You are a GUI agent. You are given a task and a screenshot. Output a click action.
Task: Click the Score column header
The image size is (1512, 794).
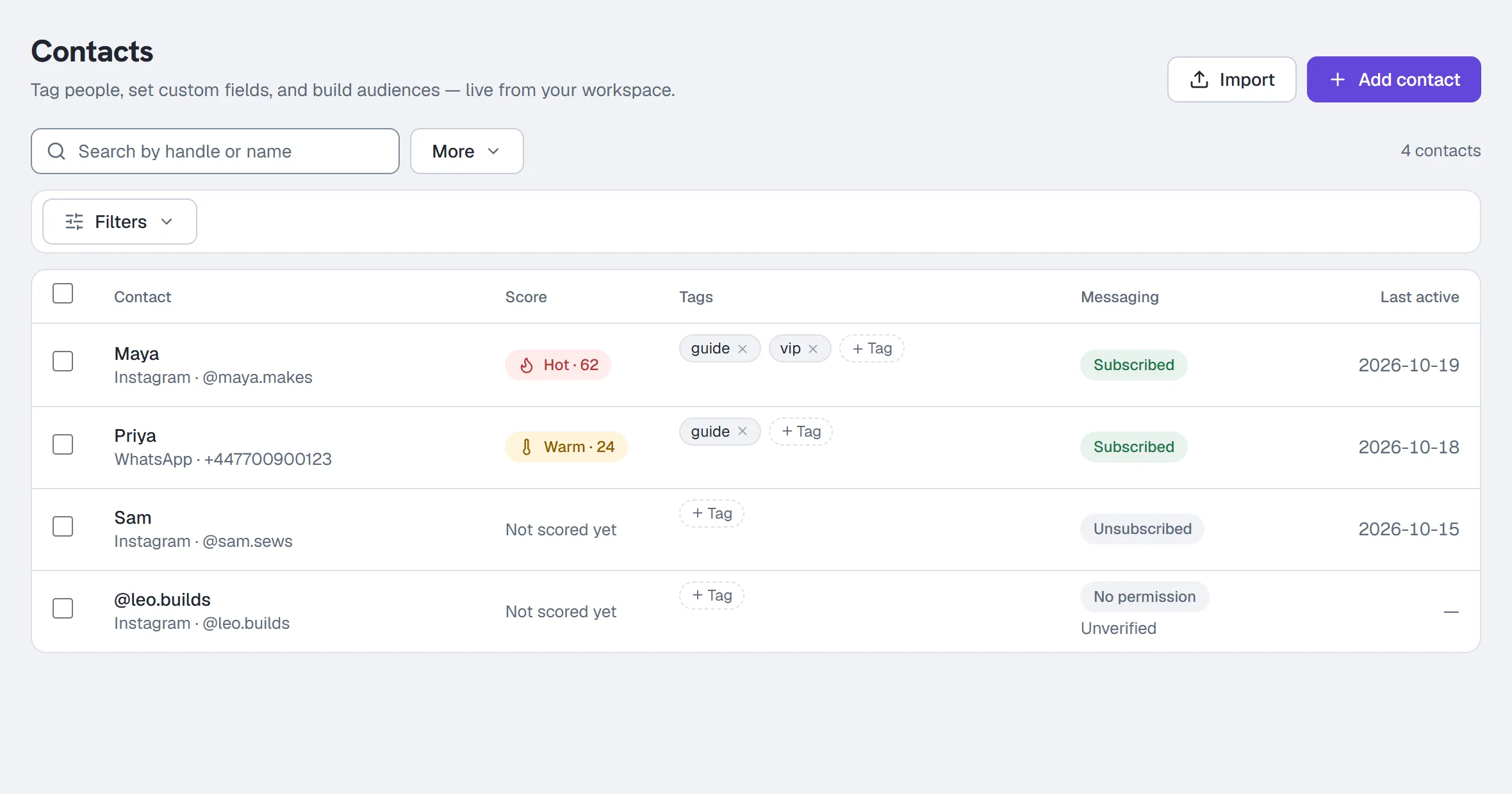(x=526, y=297)
